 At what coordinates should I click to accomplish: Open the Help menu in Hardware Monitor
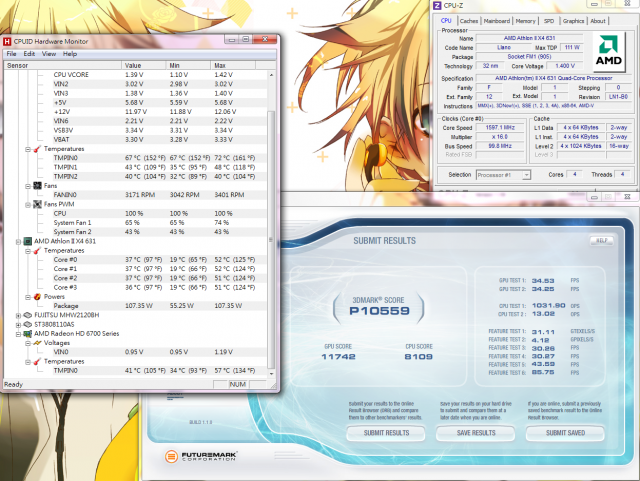(x=70, y=54)
